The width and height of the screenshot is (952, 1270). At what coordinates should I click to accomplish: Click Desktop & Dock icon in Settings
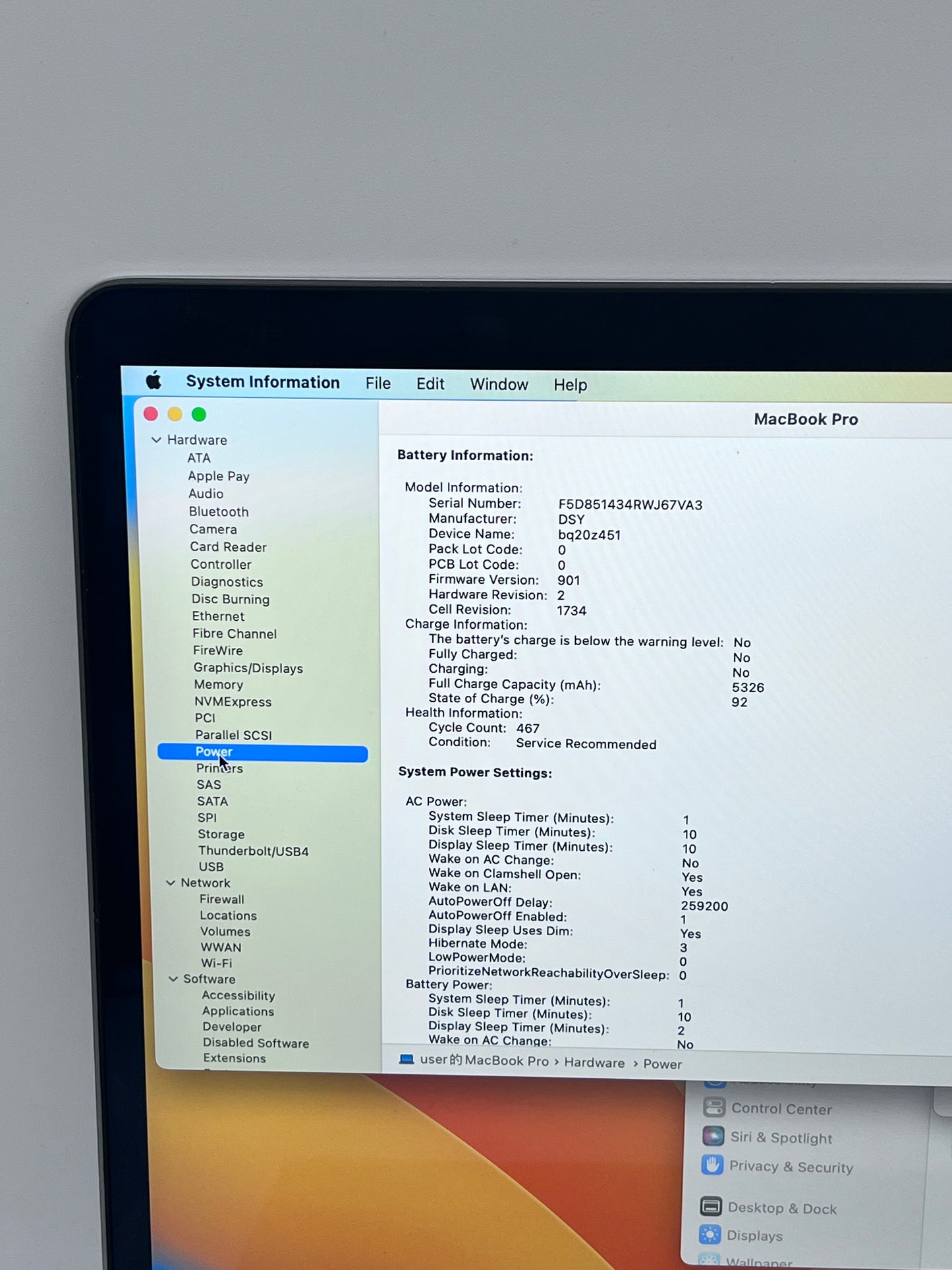(x=711, y=1207)
